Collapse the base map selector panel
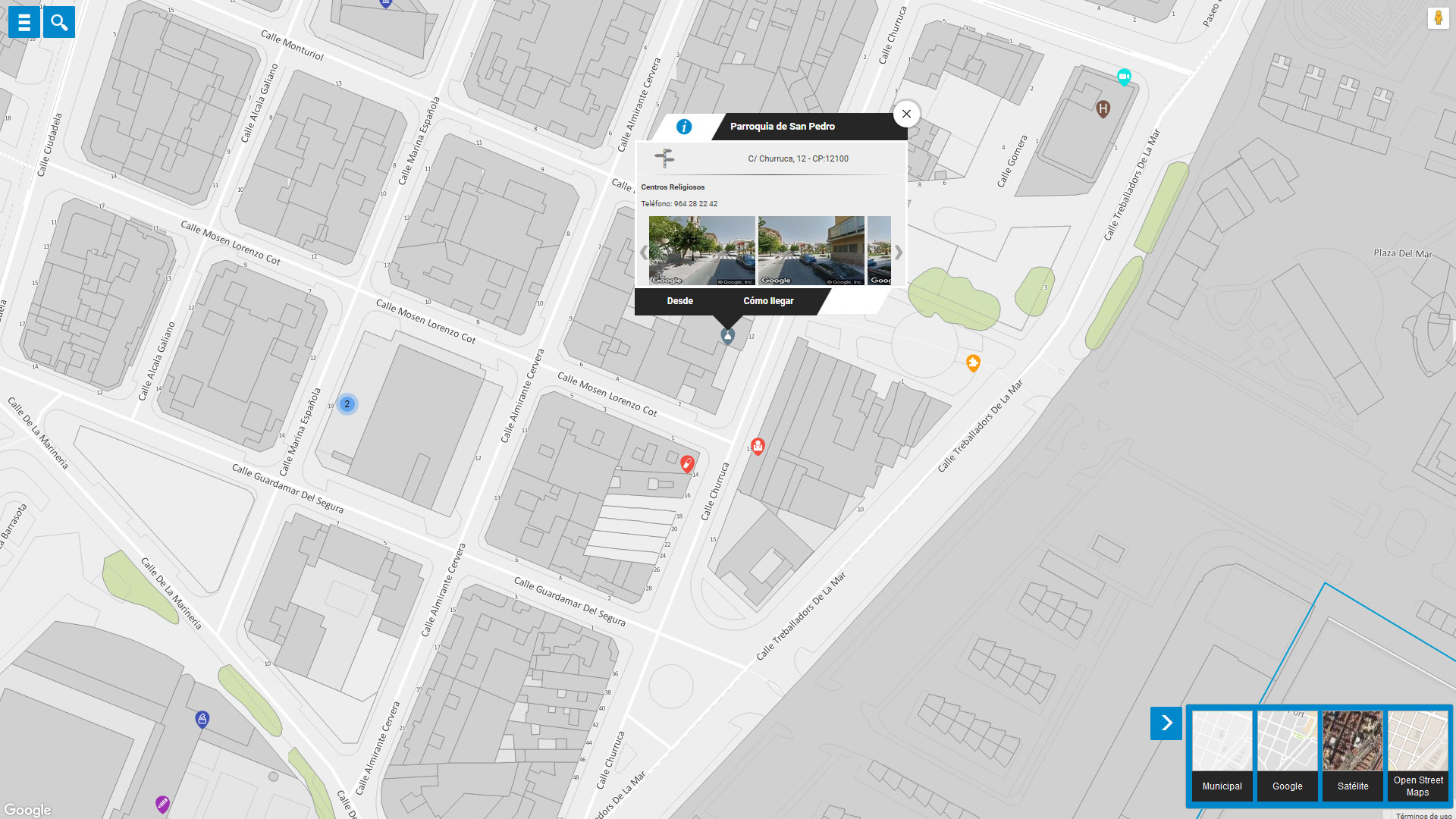The width and height of the screenshot is (1456, 819). click(x=1166, y=723)
